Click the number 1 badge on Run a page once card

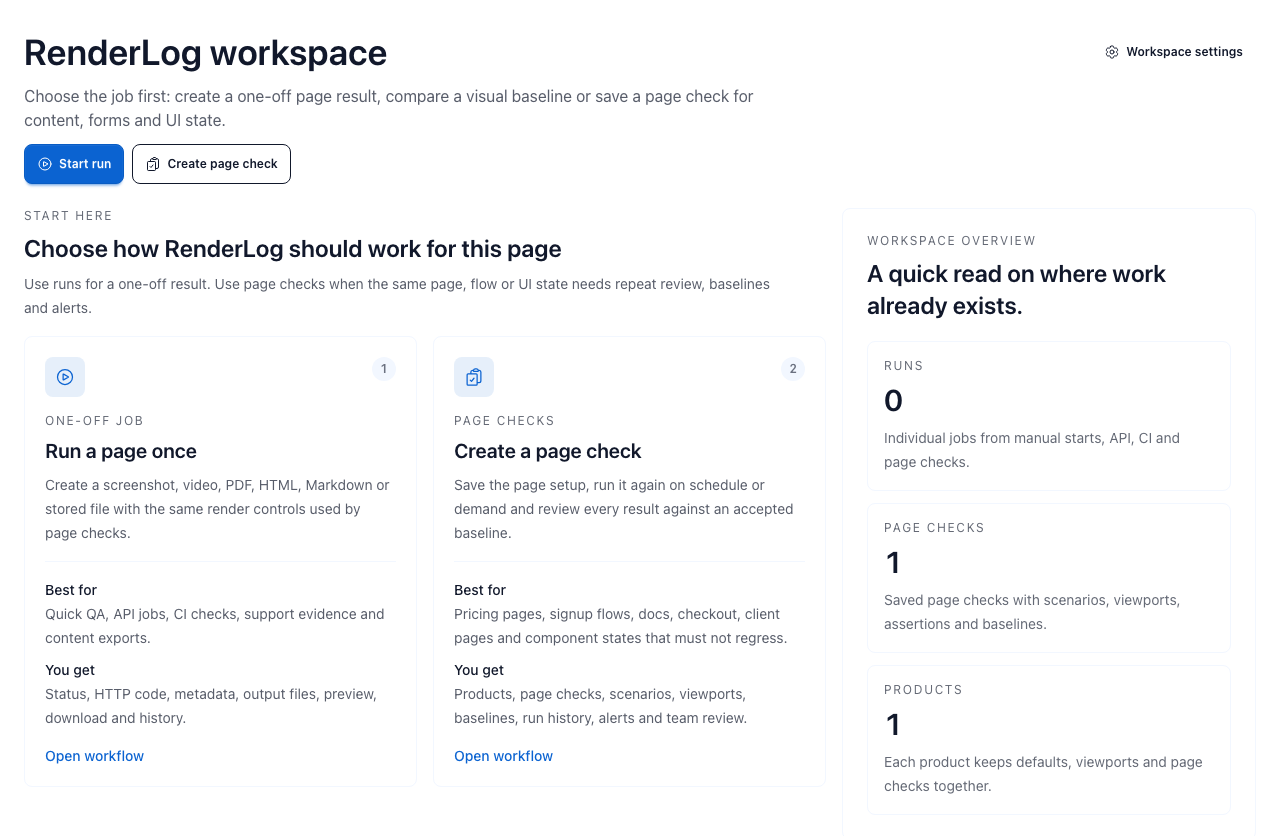click(x=384, y=369)
